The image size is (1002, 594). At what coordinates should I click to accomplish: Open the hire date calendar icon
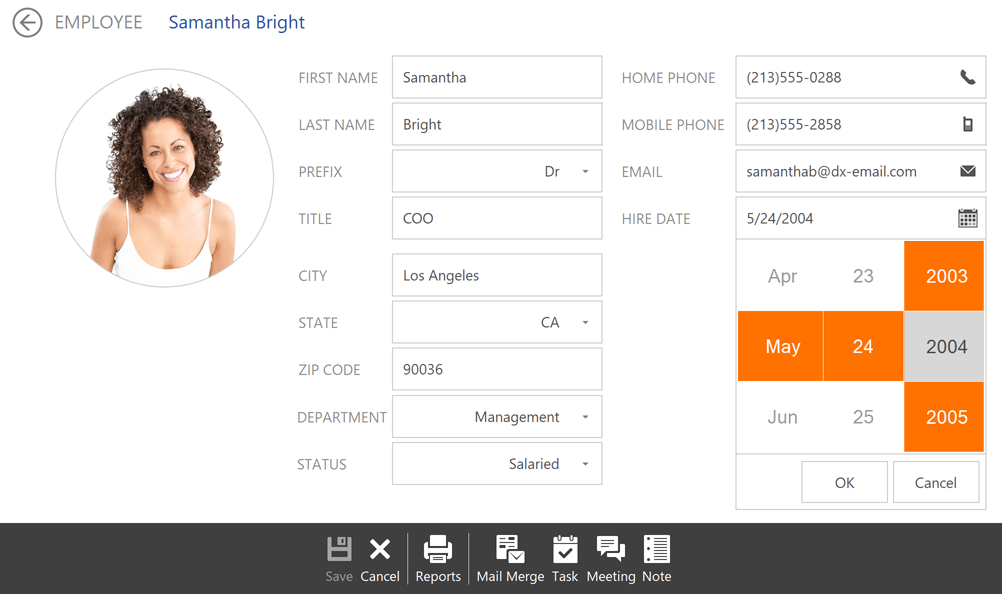967,218
